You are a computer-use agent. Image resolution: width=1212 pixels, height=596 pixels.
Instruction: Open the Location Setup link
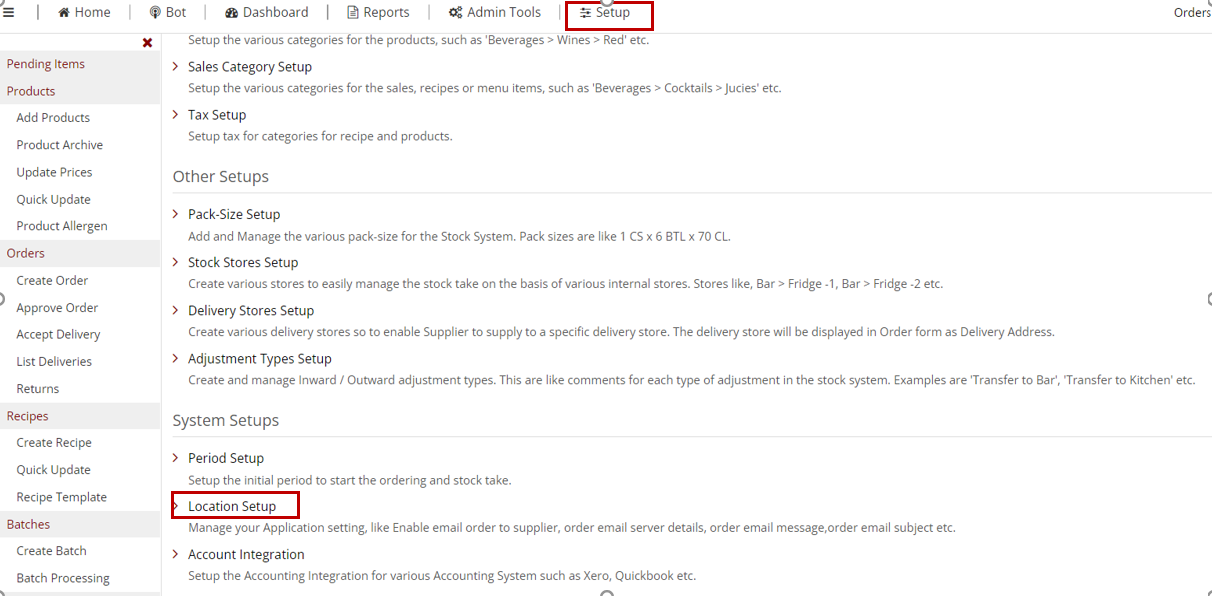232,506
